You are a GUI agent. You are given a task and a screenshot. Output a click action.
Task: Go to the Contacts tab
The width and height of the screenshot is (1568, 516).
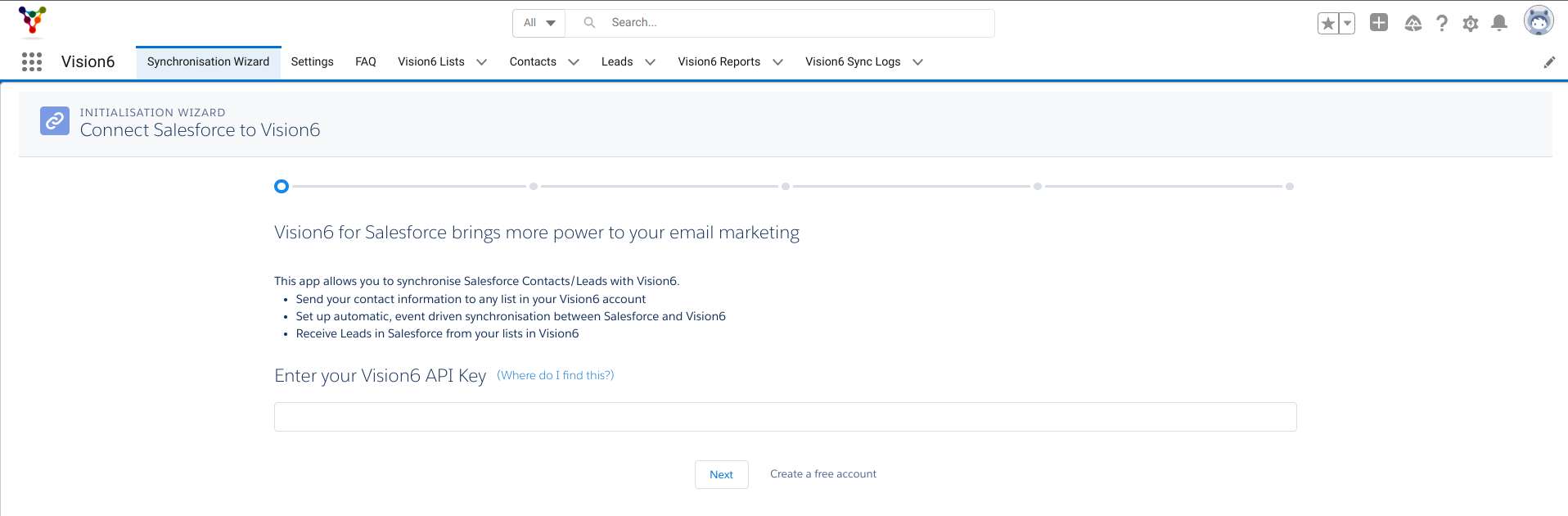click(x=533, y=62)
